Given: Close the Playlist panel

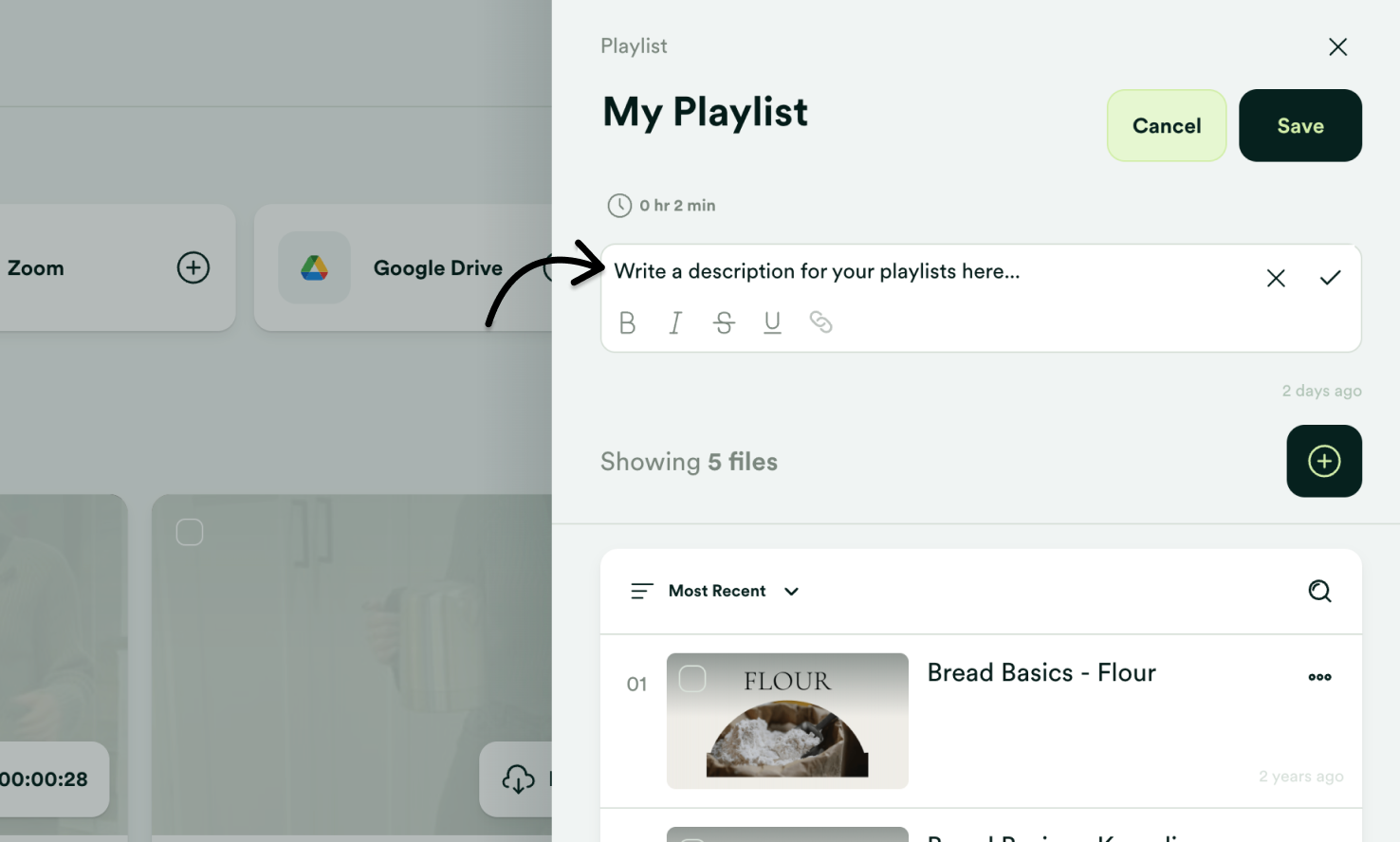Looking at the screenshot, I should pos(1337,46).
